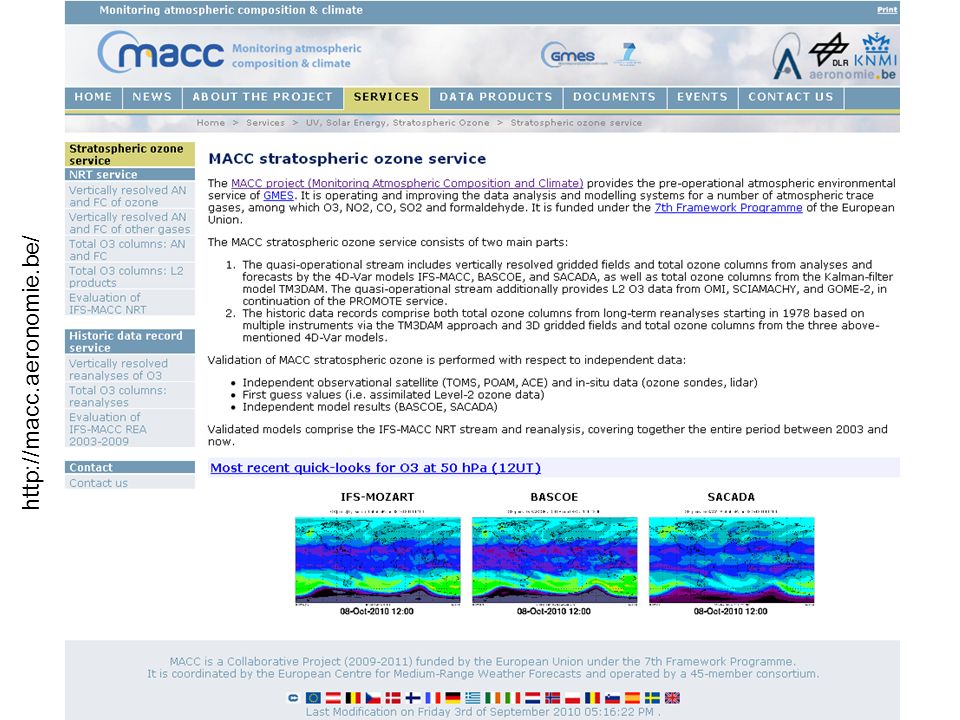Select the SERVICES menu tab
The width and height of the screenshot is (960, 720).
click(386, 97)
